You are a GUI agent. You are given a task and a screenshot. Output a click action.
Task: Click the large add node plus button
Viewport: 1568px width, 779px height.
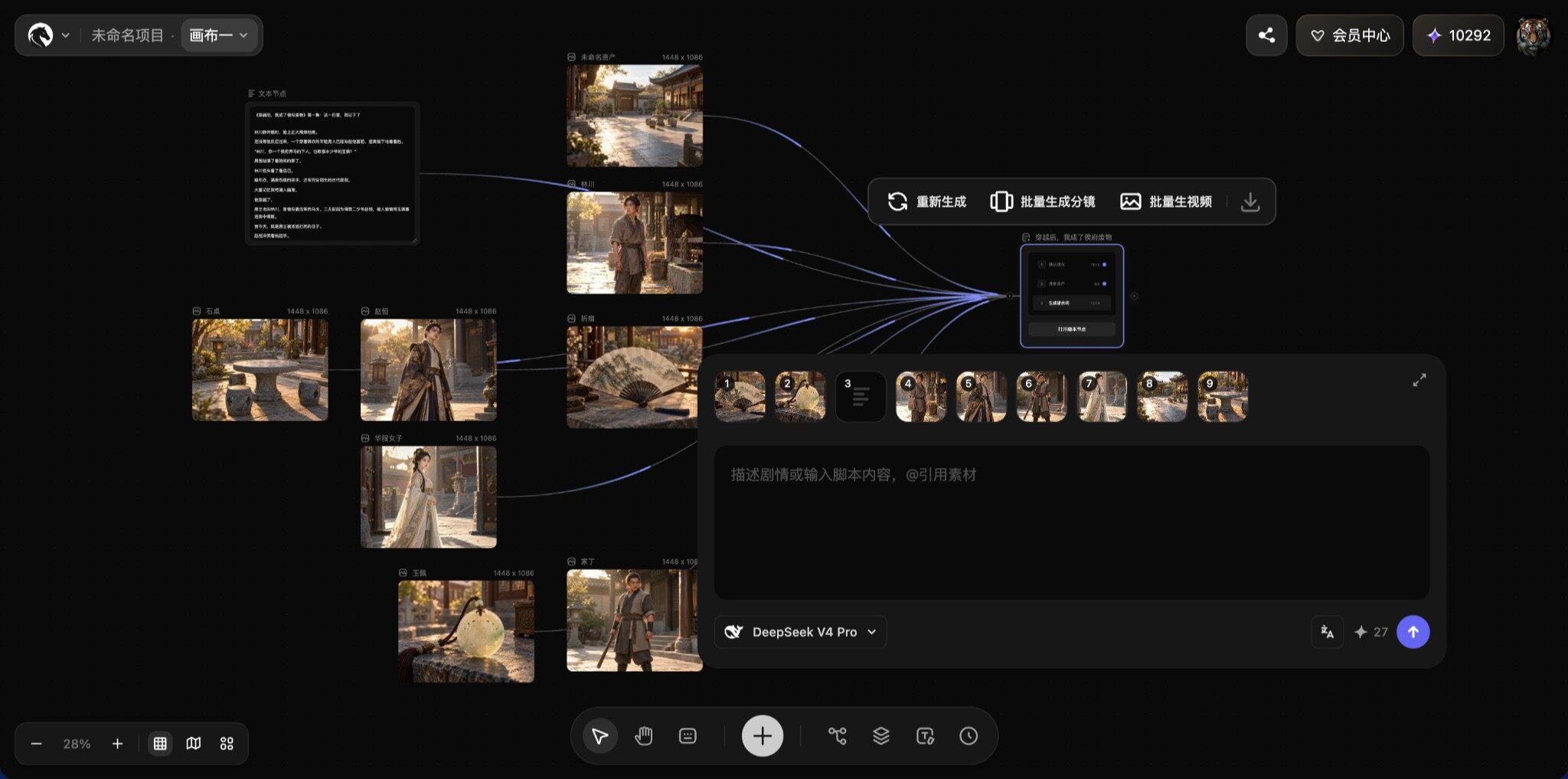763,736
